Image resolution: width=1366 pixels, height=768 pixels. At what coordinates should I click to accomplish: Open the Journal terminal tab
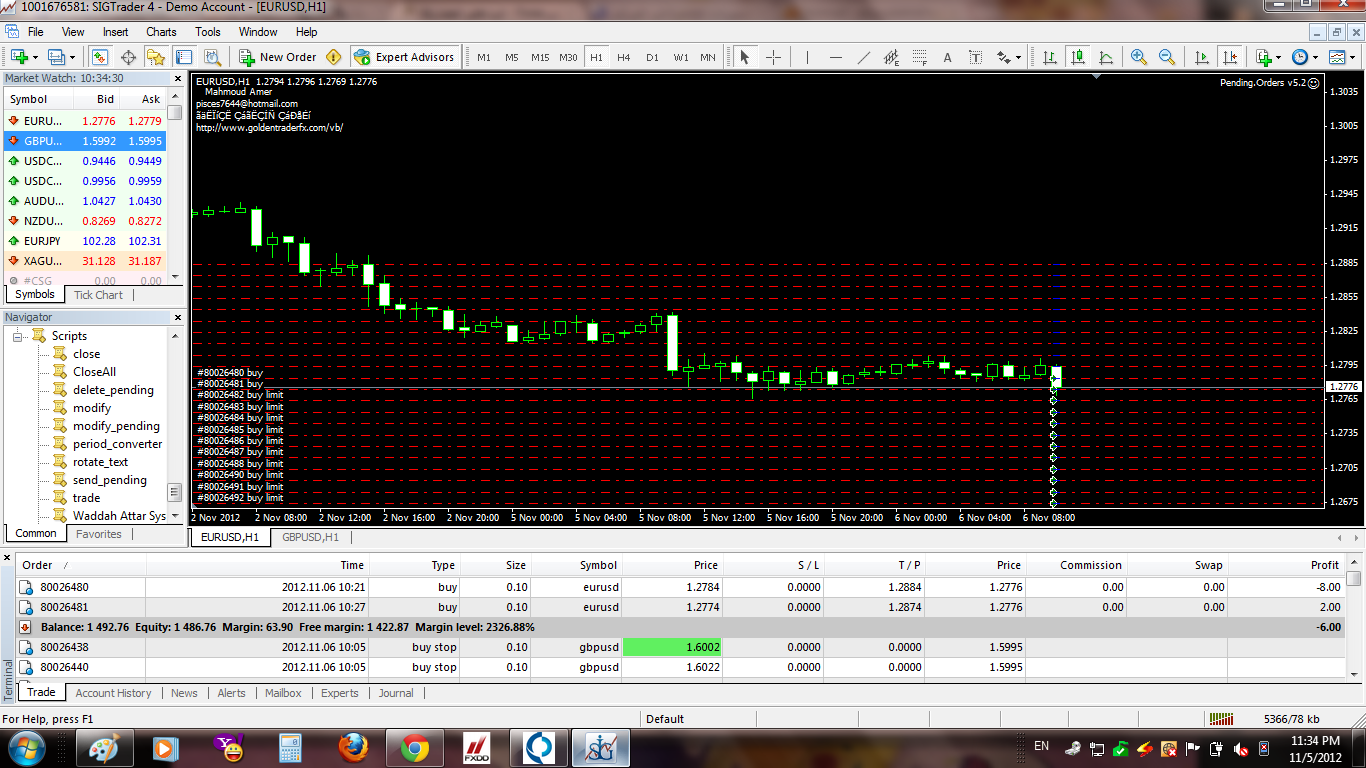click(x=396, y=693)
